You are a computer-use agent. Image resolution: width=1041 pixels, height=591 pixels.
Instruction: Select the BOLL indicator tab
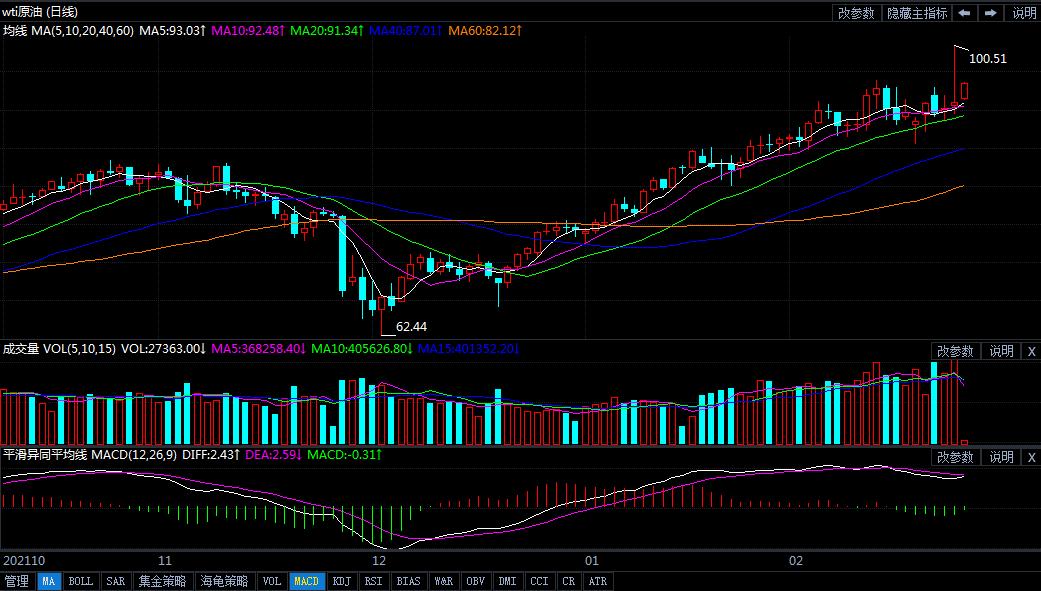click(x=80, y=581)
